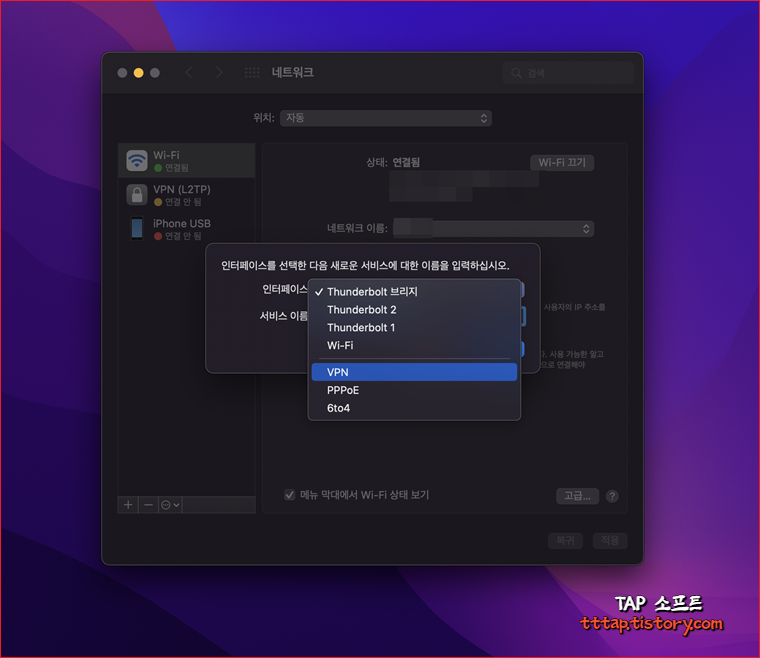Pick 6to4 interface option

click(414, 408)
